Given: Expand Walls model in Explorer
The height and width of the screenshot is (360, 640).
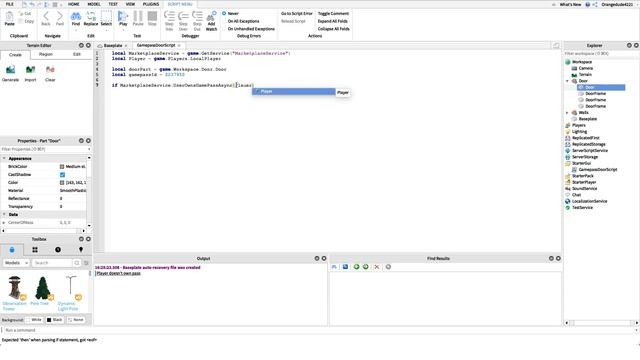Looking at the screenshot, I should tap(567, 113).
